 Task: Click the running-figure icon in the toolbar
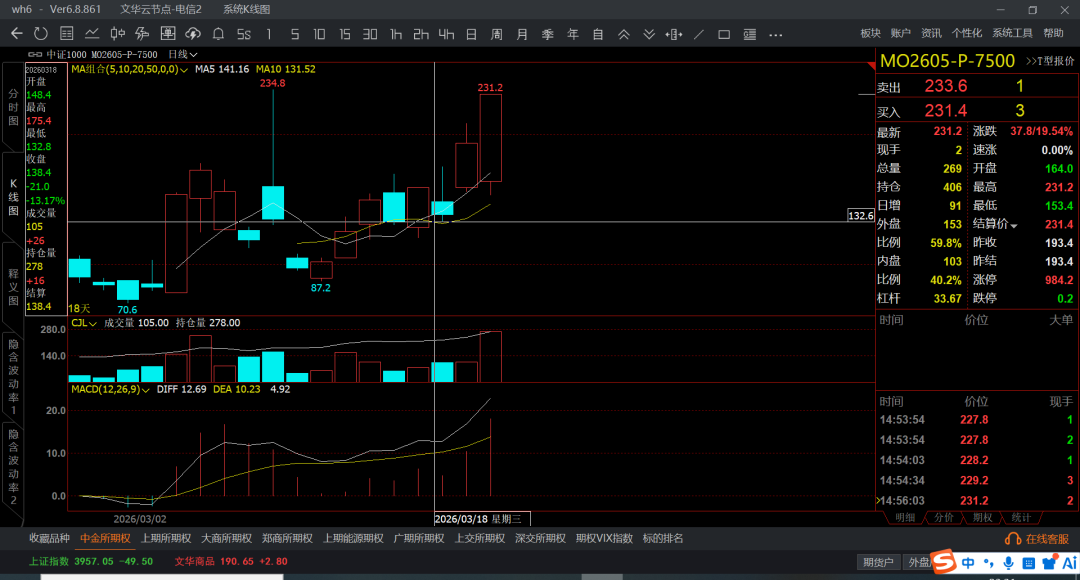[143, 34]
